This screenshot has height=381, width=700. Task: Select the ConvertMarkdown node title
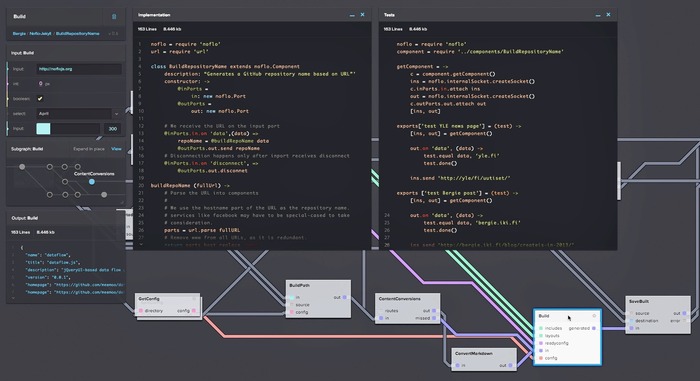coord(474,353)
